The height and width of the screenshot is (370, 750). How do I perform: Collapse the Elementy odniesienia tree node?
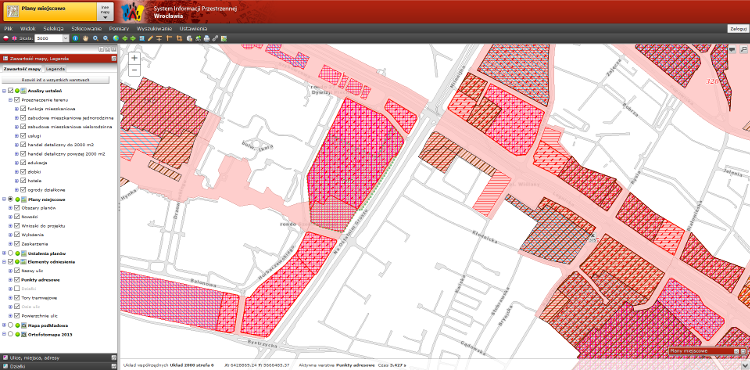click(x=4, y=262)
